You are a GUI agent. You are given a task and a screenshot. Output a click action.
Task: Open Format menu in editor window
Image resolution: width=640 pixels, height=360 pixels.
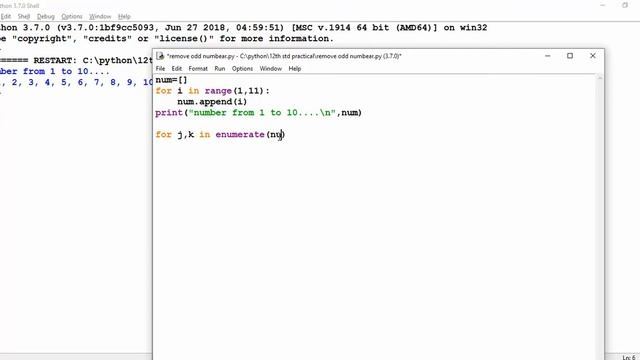(x=198, y=69)
